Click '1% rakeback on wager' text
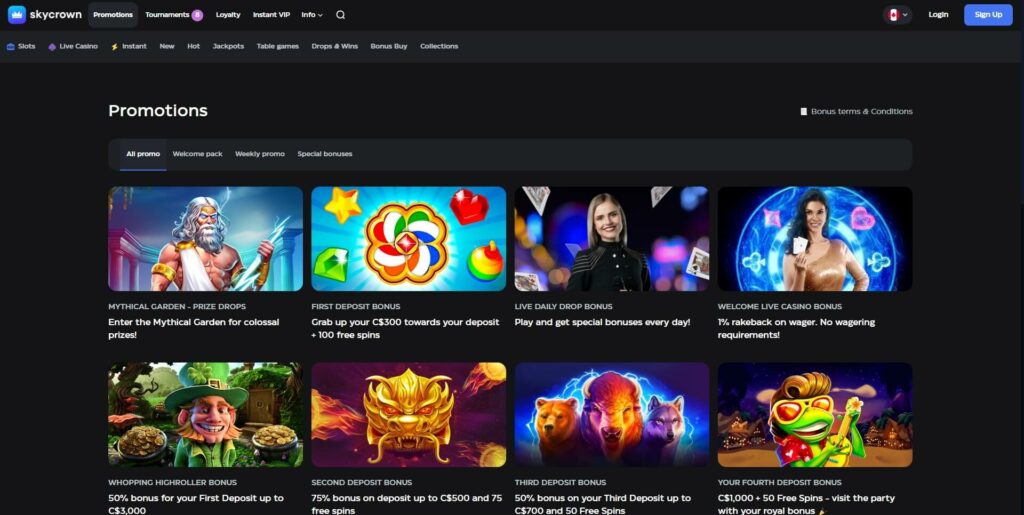 [768, 322]
